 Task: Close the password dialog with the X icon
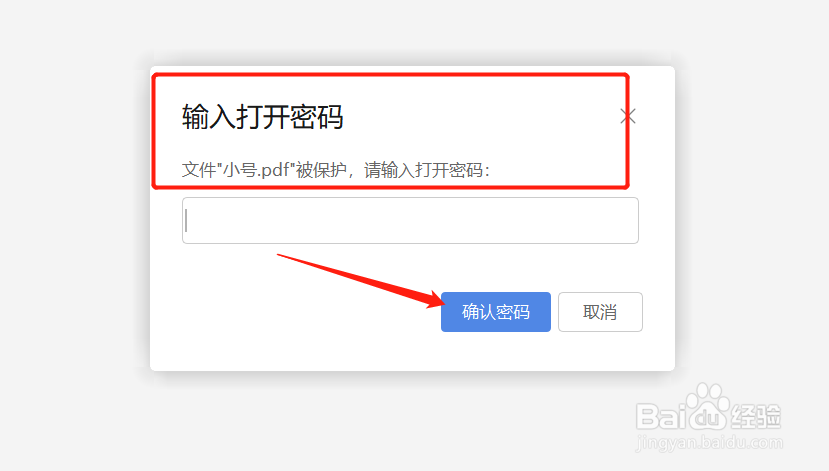628,116
